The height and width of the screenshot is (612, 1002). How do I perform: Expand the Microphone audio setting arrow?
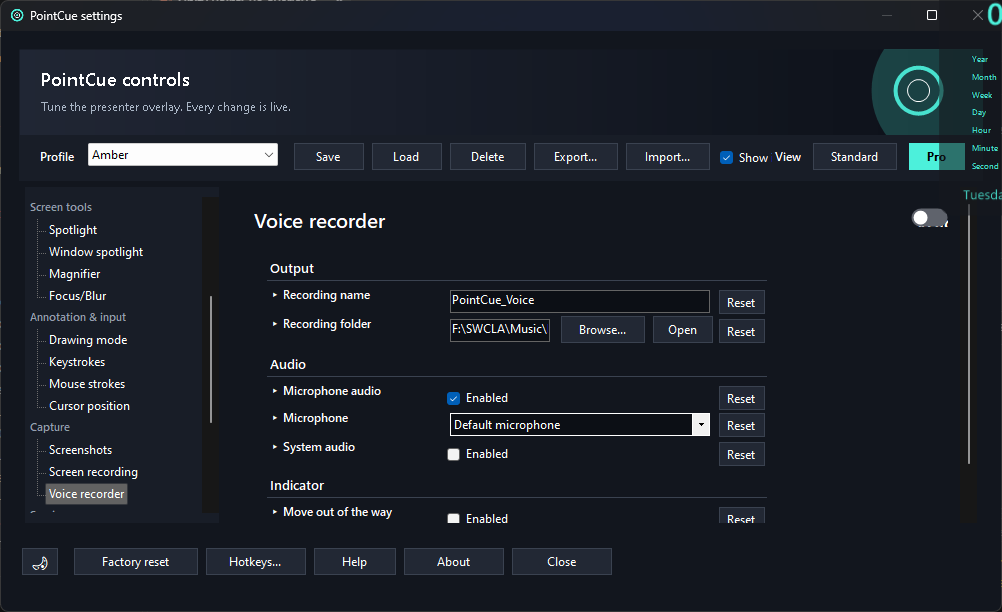point(275,391)
